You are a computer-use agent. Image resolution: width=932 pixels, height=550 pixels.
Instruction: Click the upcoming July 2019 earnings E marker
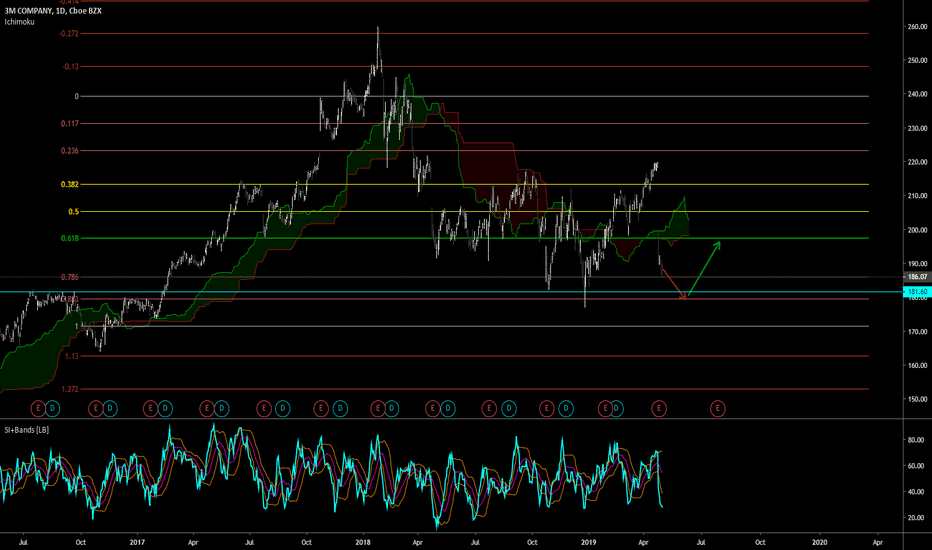717,408
